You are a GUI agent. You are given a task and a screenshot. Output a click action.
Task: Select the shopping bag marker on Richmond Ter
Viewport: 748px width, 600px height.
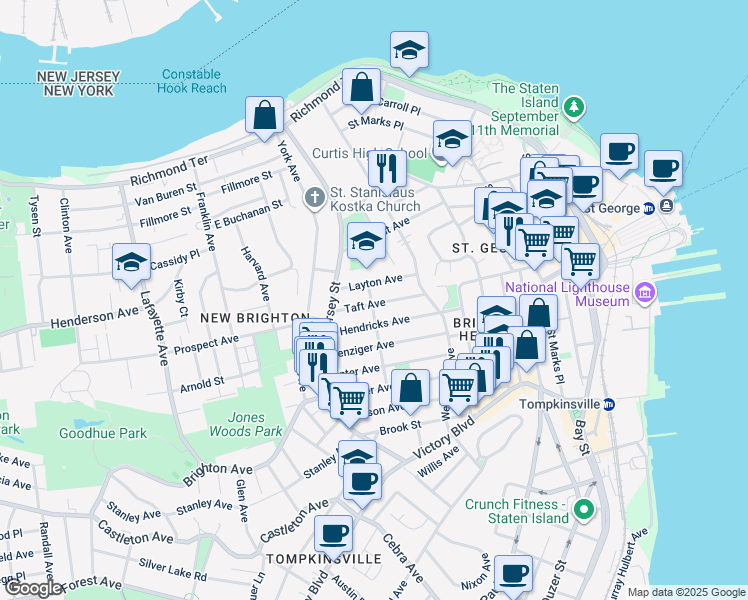click(361, 89)
